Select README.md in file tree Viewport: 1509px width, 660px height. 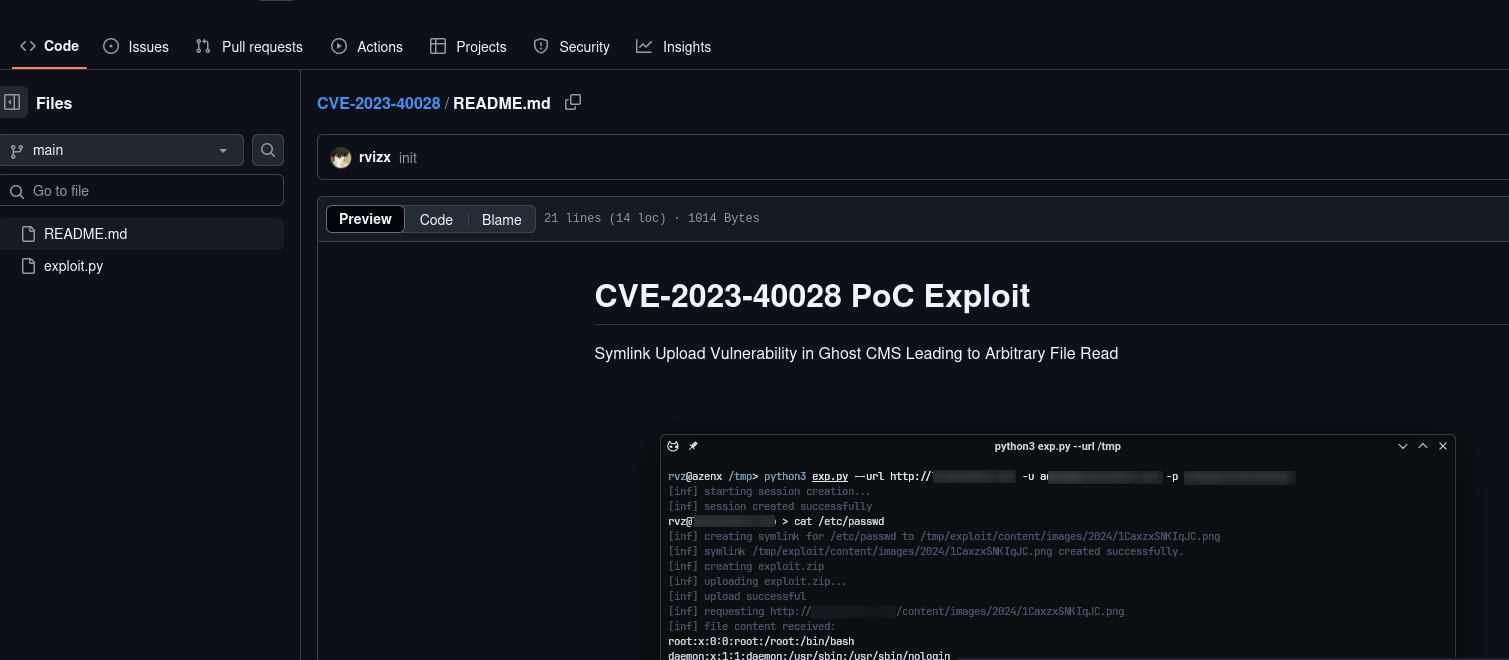(x=142, y=234)
